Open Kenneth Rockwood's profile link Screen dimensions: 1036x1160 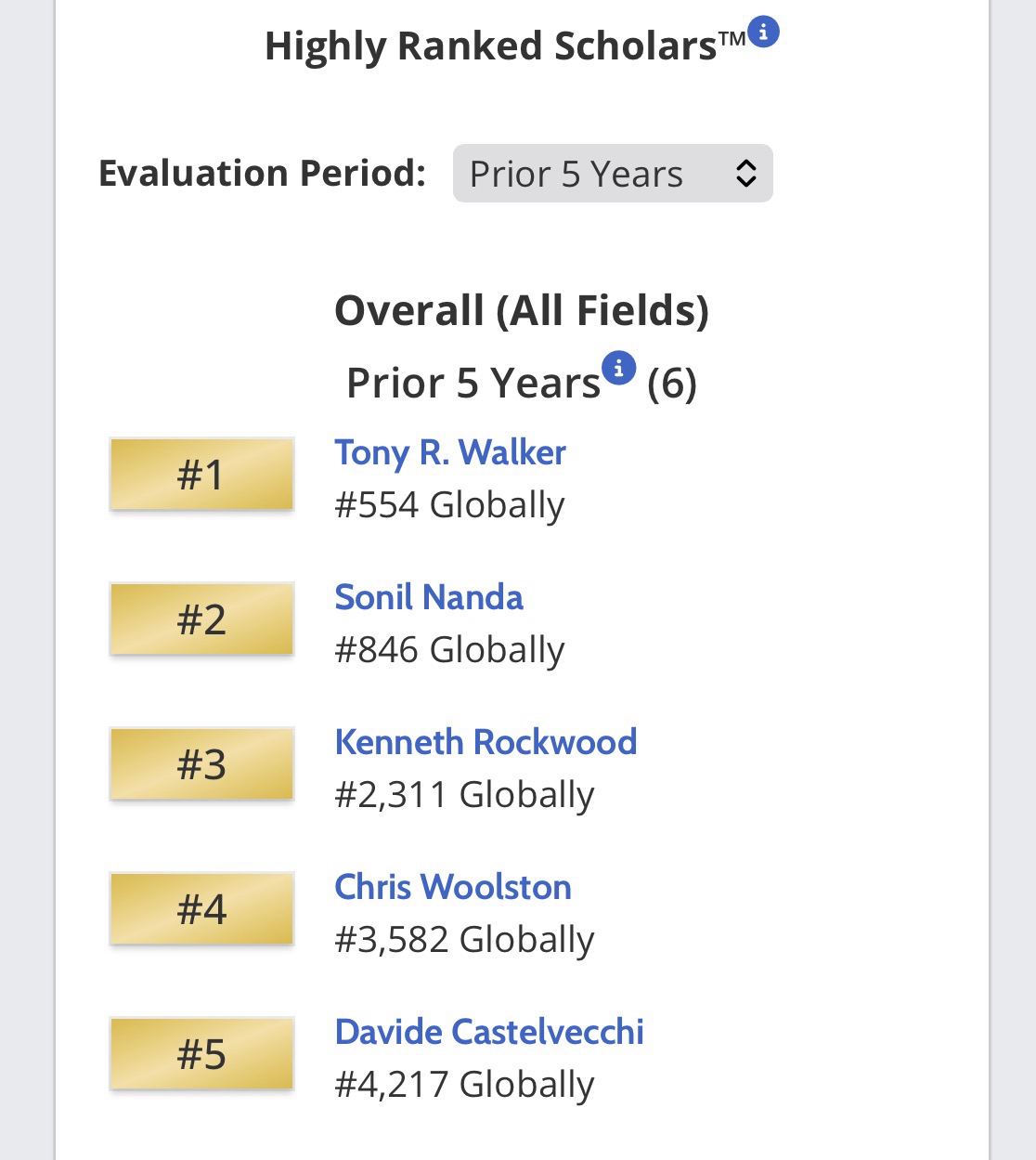point(486,742)
